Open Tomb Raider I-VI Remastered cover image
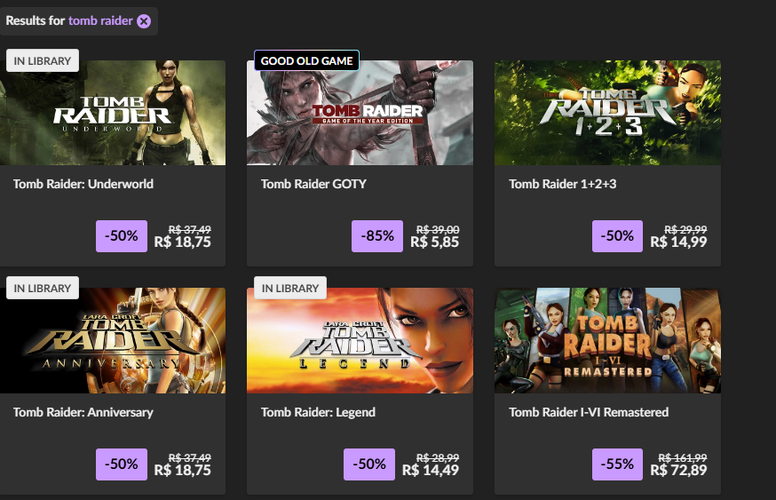 pyautogui.click(x=608, y=341)
